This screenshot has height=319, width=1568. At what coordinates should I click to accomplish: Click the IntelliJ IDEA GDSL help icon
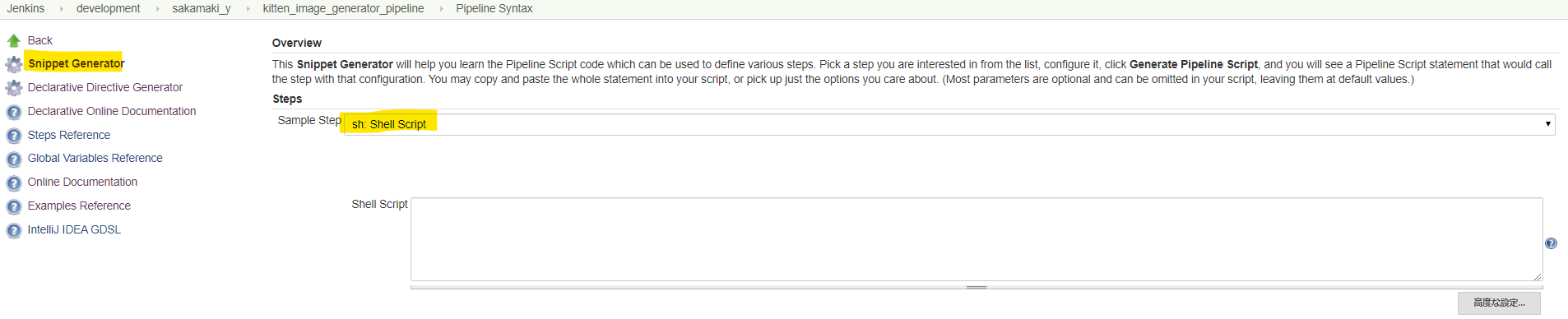[14, 231]
